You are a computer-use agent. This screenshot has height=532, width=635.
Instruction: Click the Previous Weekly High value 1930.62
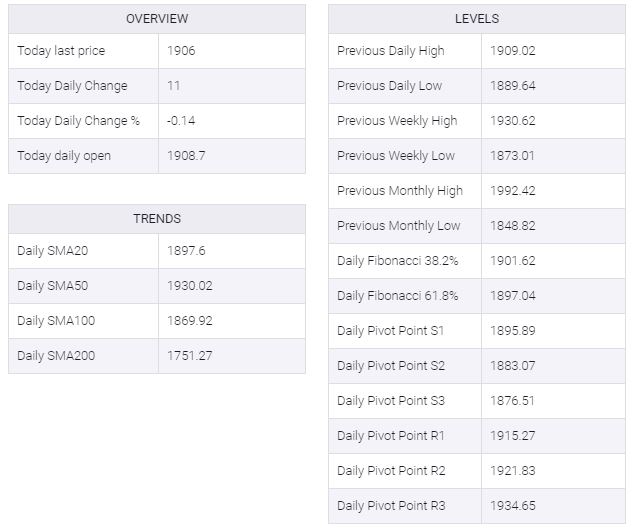coord(513,121)
